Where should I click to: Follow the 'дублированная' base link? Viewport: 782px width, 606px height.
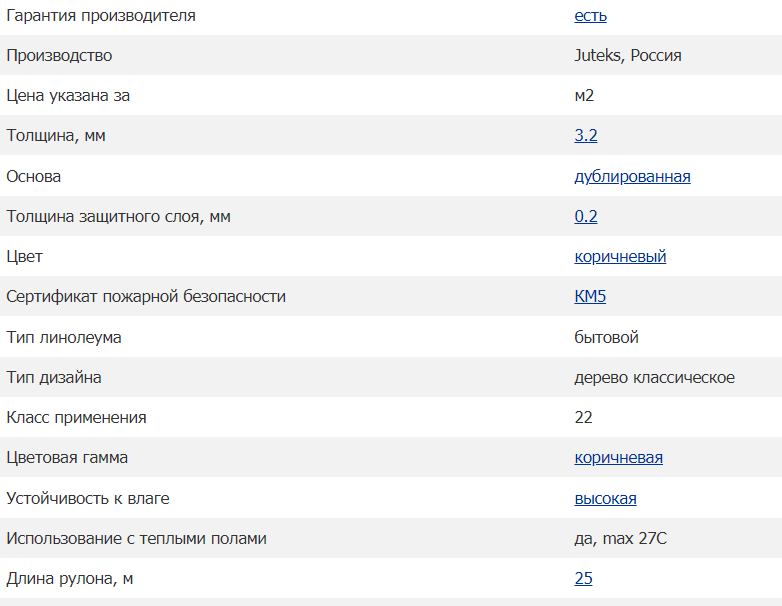pyautogui.click(x=632, y=176)
